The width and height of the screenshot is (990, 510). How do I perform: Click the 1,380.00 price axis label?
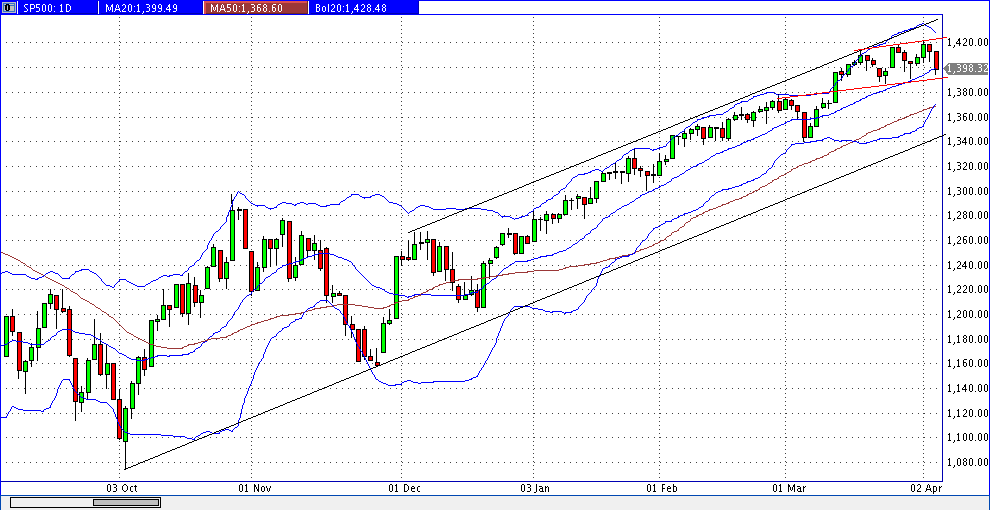(x=968, y=92)
